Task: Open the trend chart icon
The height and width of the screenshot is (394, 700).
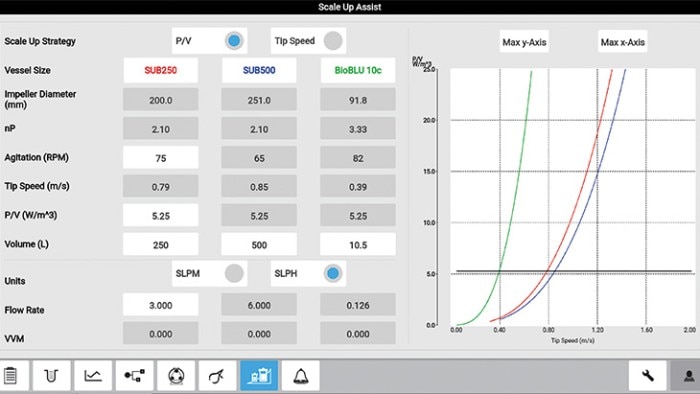Action: (93, 376)
